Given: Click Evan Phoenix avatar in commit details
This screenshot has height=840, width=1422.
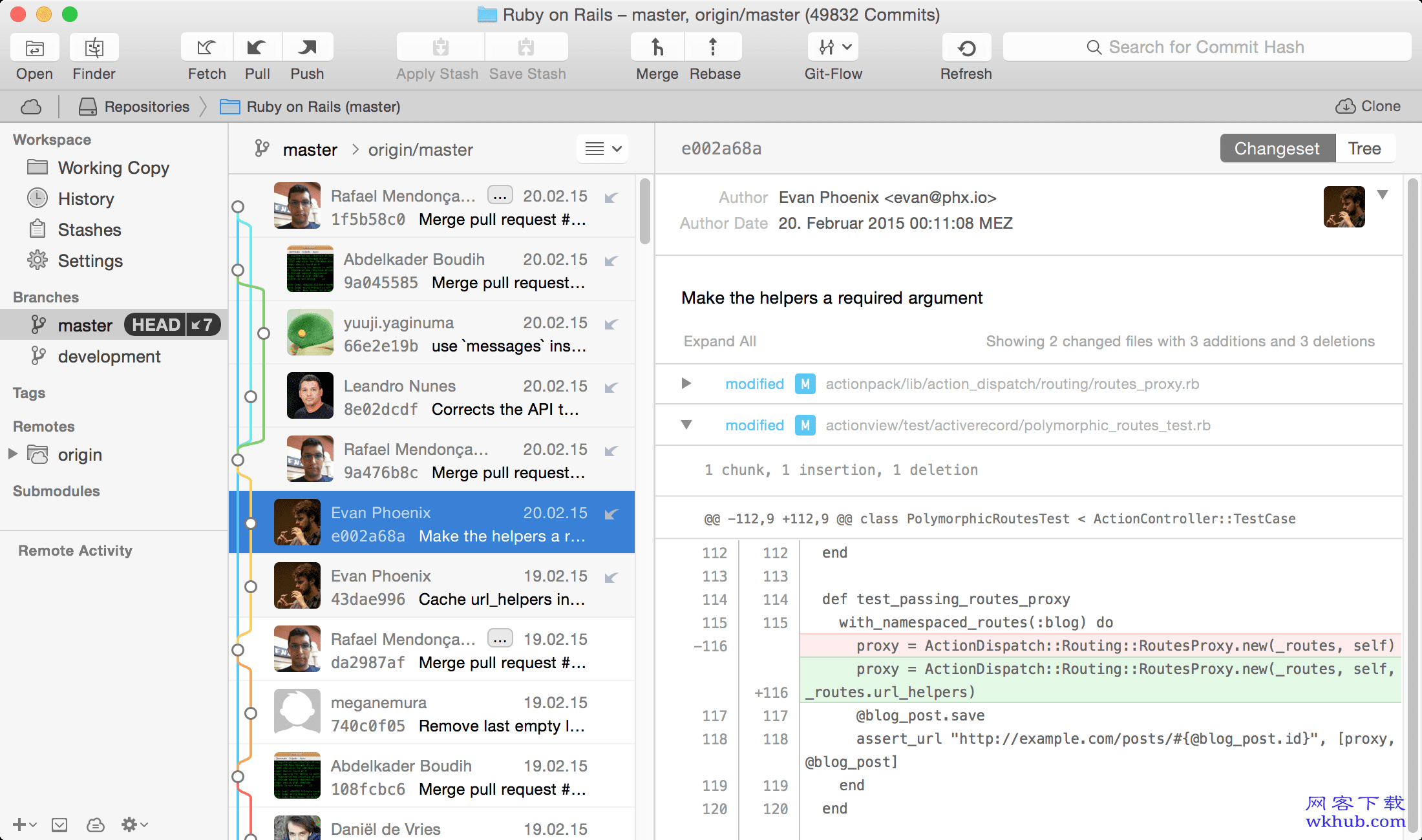Looking at the screenshot, I should 1344,207.
